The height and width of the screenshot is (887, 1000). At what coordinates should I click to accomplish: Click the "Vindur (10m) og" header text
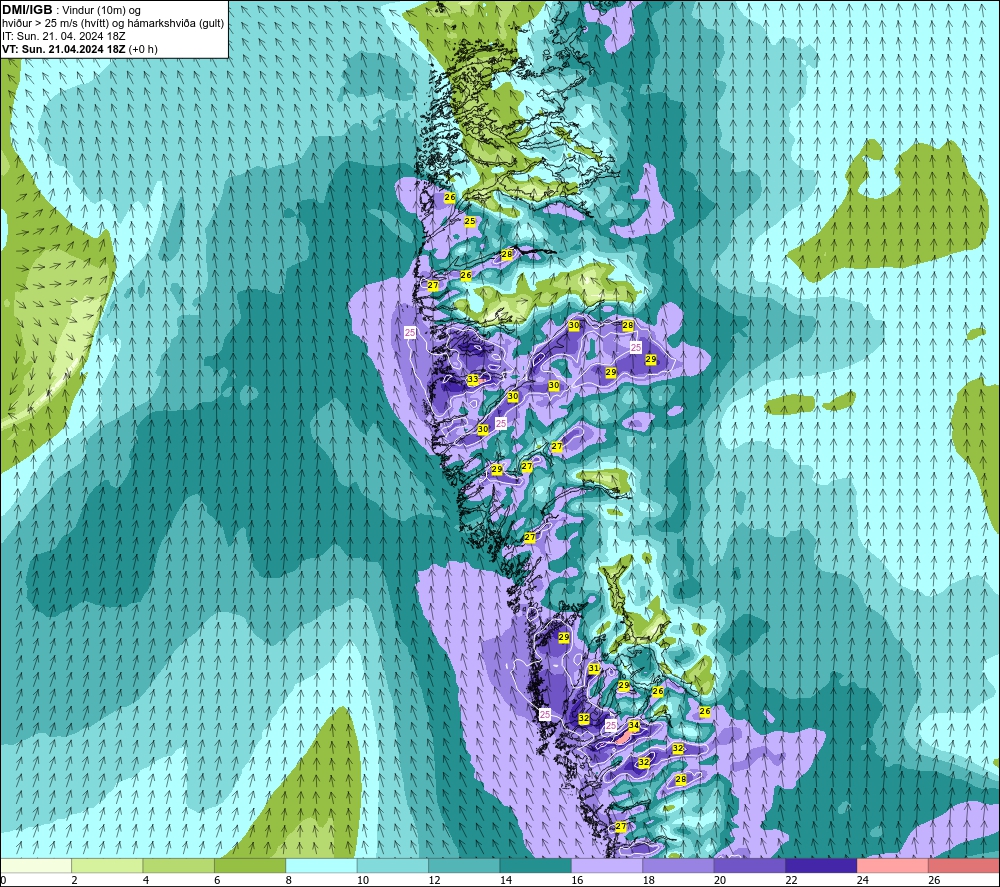coord(103,11)
